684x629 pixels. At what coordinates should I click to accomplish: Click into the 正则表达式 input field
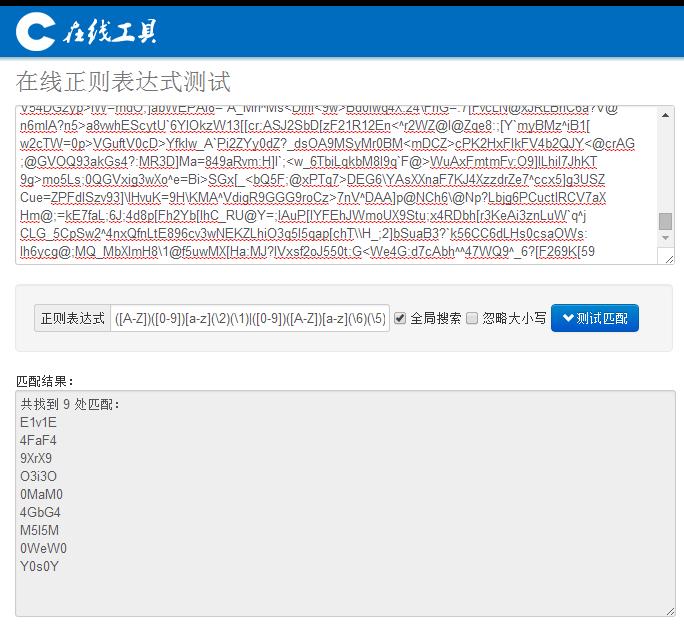point(250,318)
